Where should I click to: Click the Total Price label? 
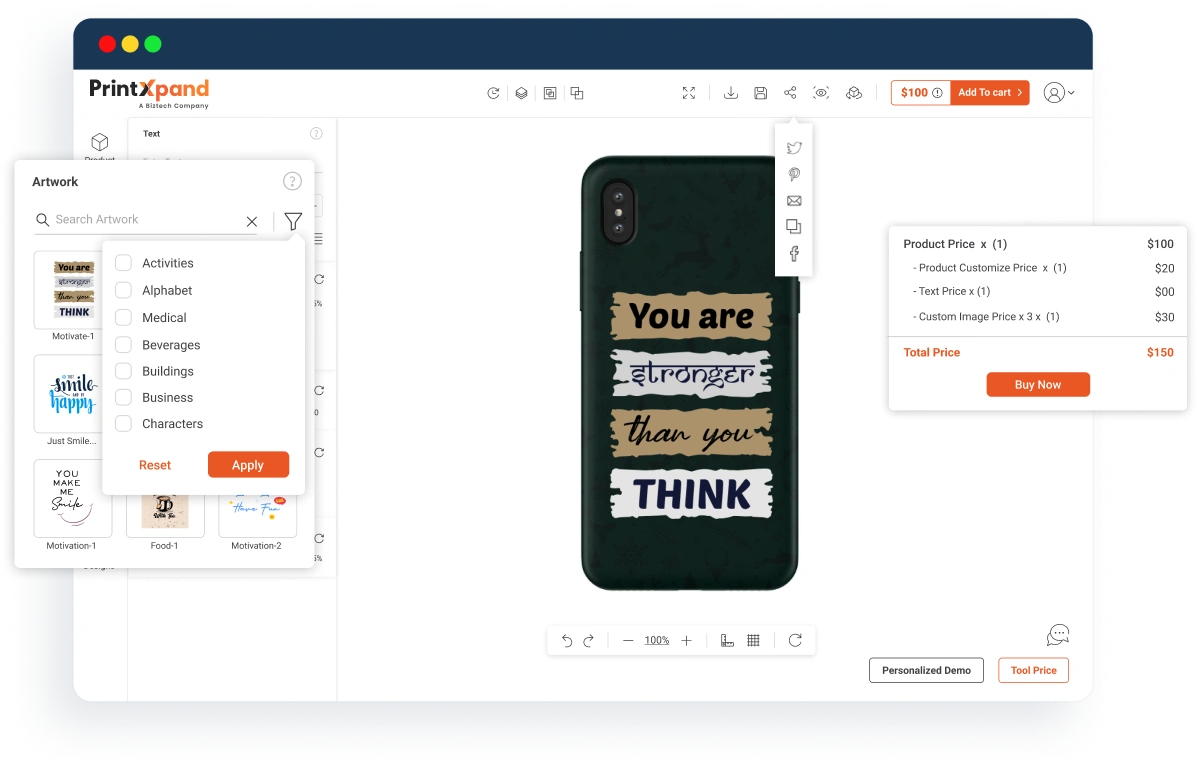[931, 352]
